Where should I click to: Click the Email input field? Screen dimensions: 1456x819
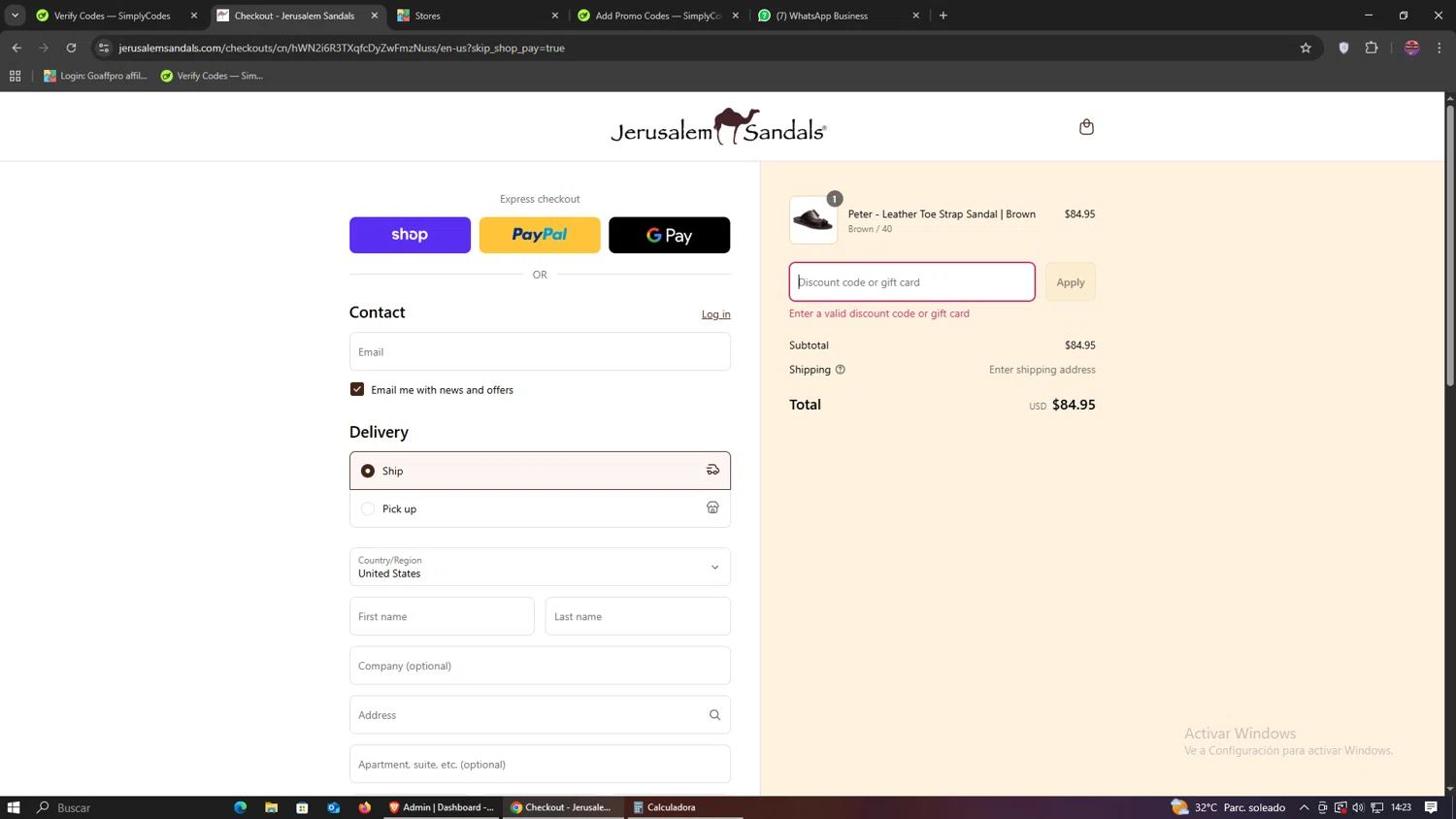pyautogui.click(x=540, y=351)
